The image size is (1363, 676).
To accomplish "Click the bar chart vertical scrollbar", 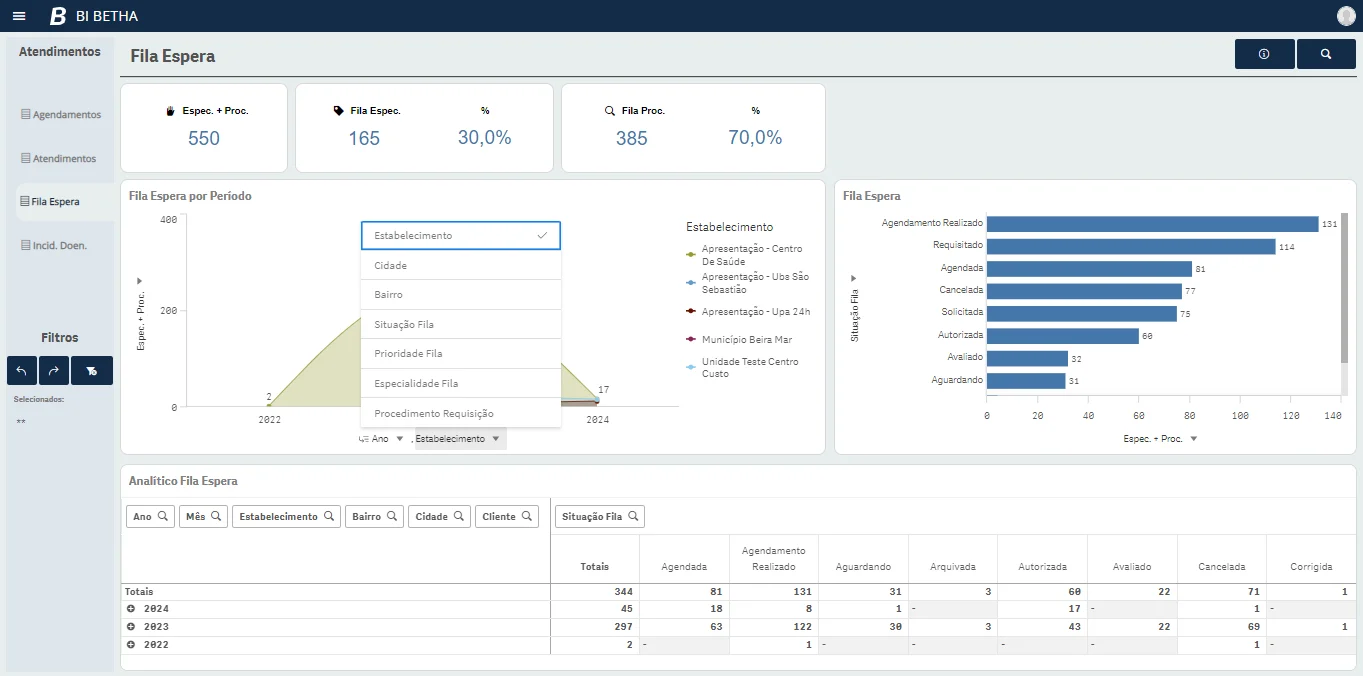I will (1344, 287).
